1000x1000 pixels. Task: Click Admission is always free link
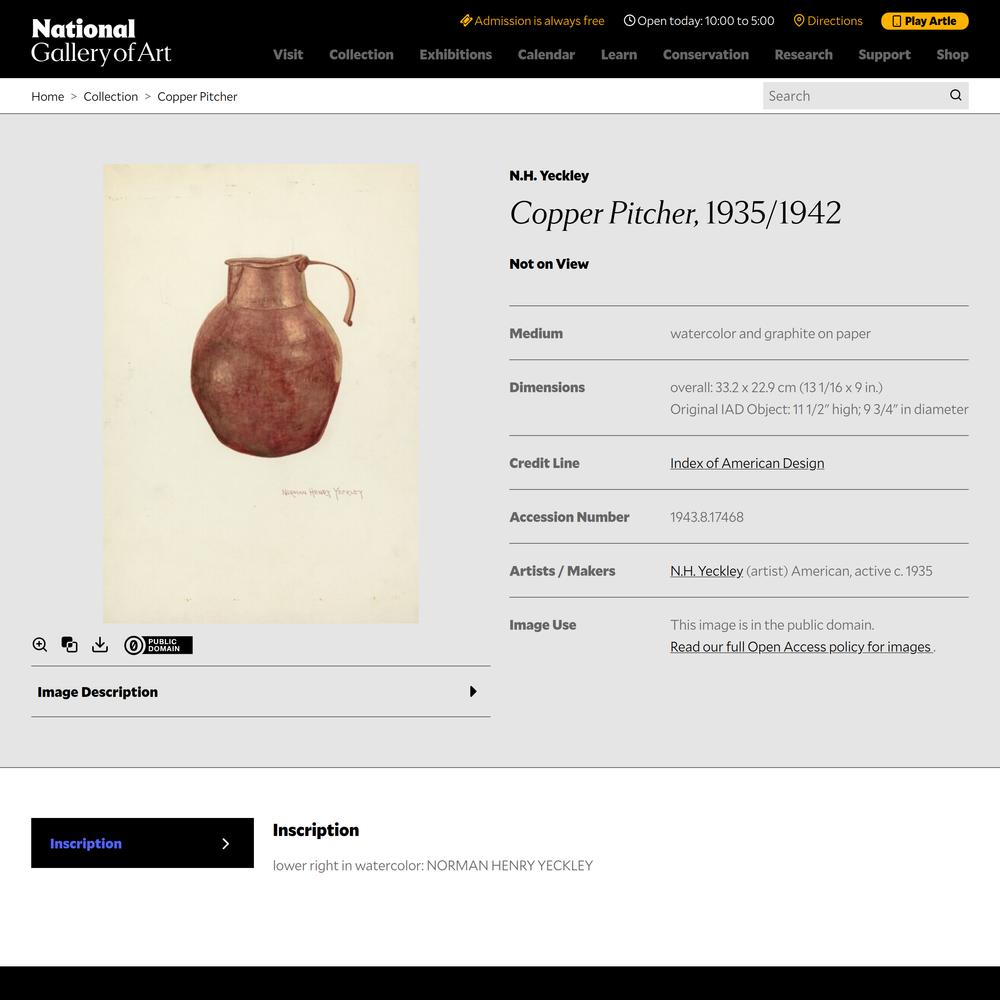click(x=532, y=21)
